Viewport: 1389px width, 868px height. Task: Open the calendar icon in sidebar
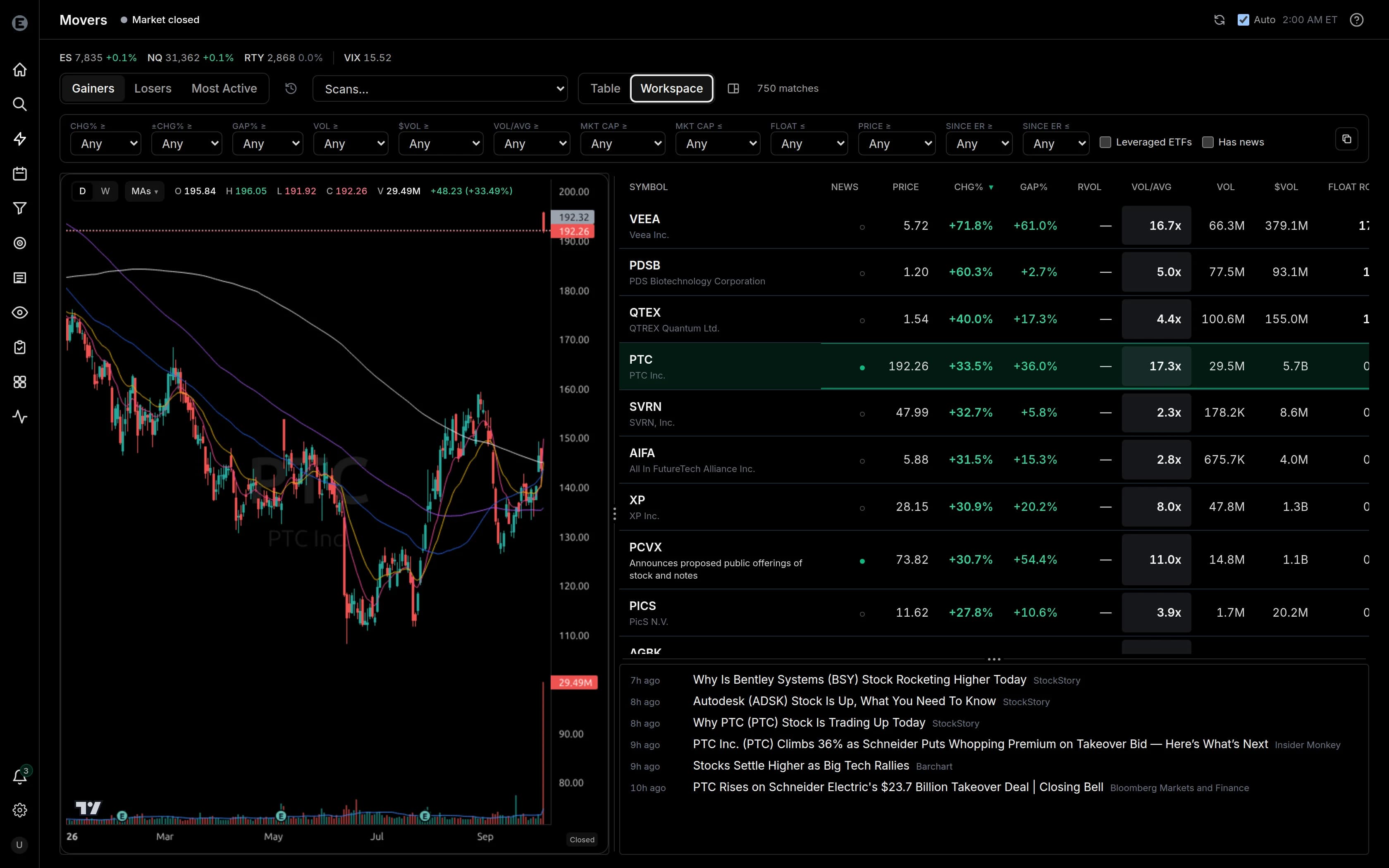point(19,173)
